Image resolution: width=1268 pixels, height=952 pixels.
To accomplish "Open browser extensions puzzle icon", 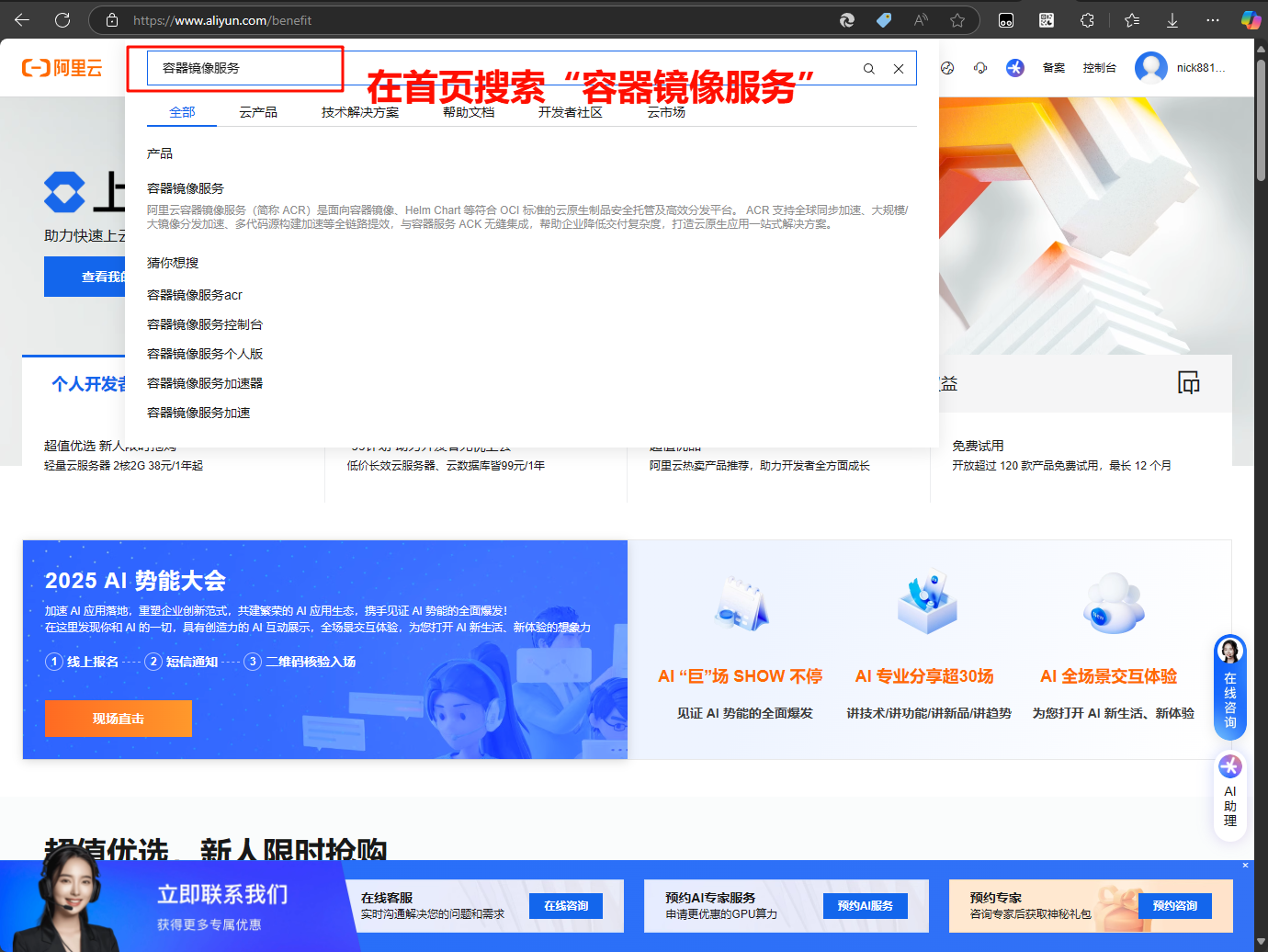I will (x=1087, y=20).
